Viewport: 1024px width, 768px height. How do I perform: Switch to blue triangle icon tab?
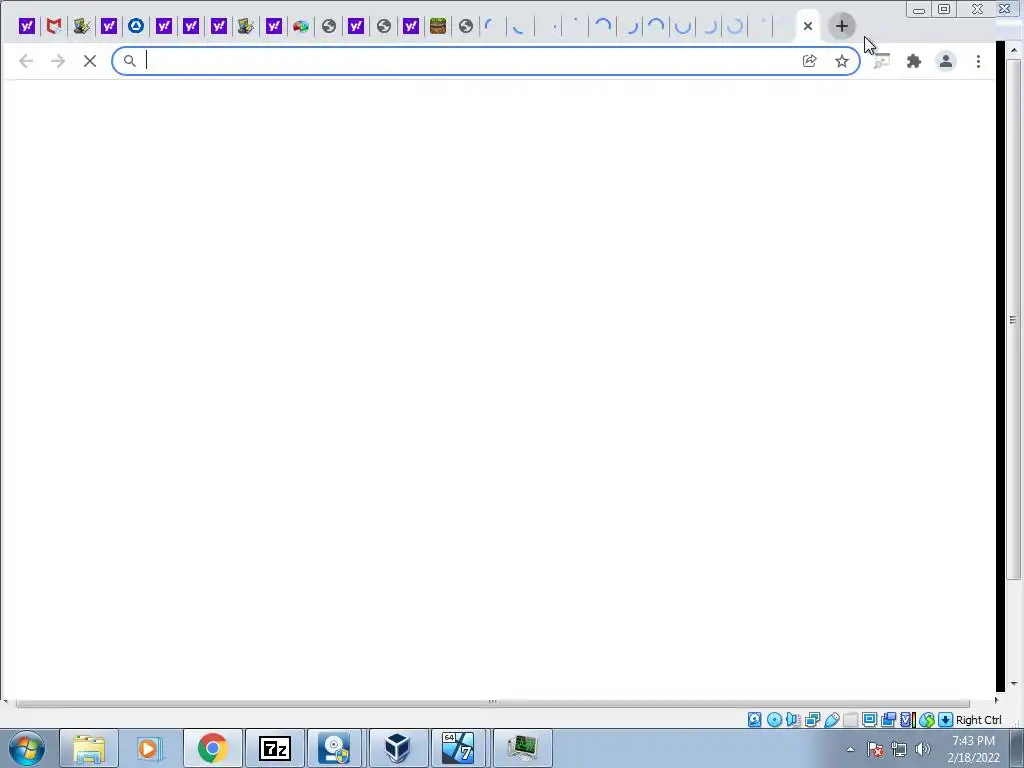click(x=136, y=26)
